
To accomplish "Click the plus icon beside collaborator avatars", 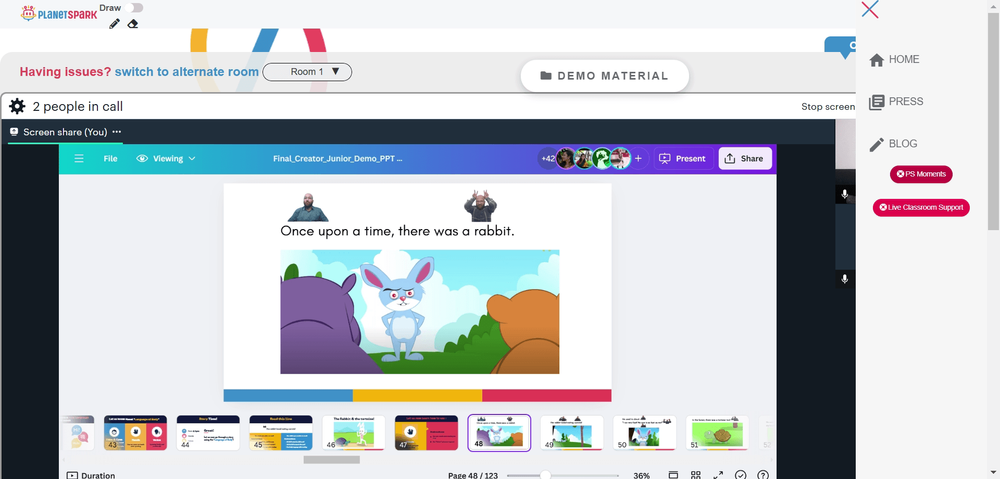I will pyautogui.click(x=638, y=159).
